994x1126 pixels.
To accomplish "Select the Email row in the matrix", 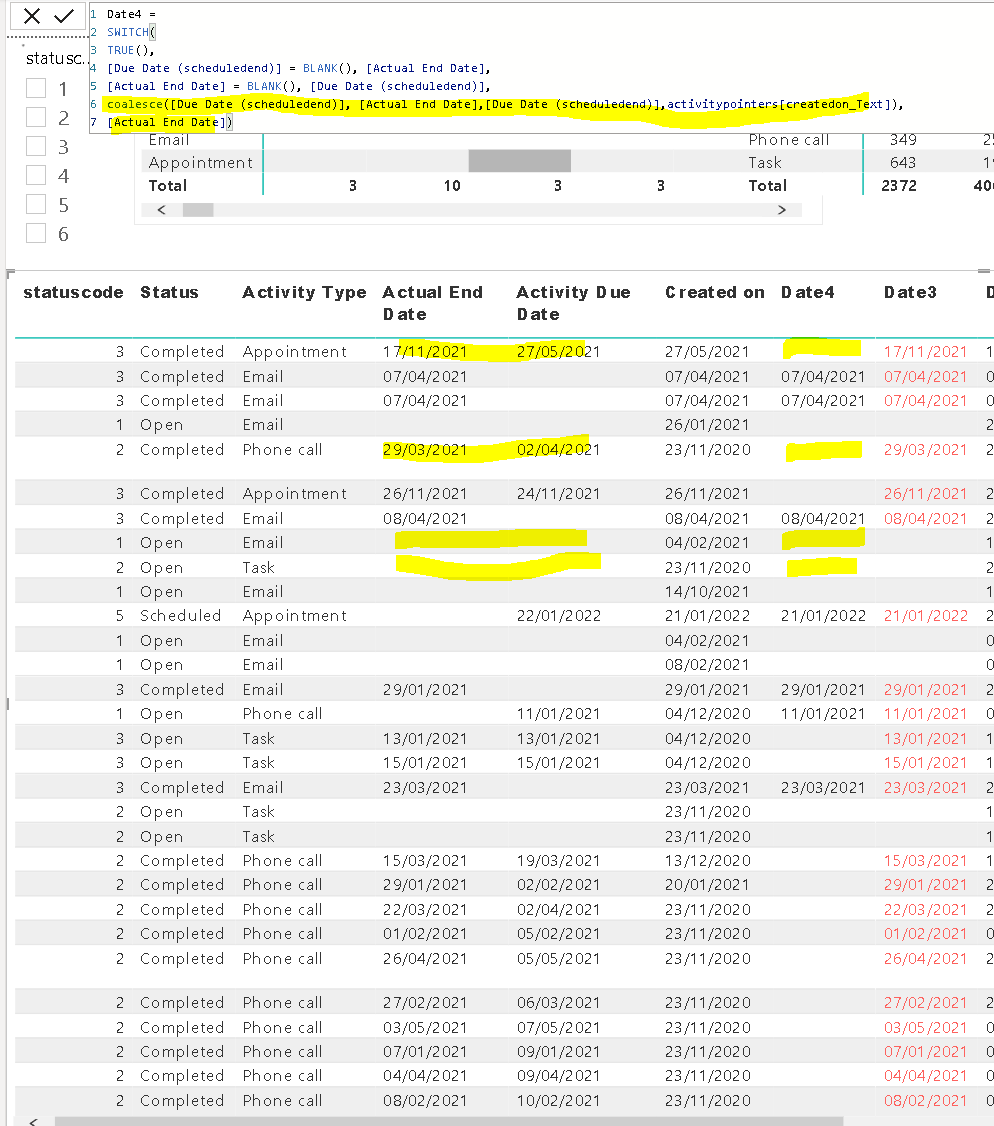I will (x=169, y=140).
